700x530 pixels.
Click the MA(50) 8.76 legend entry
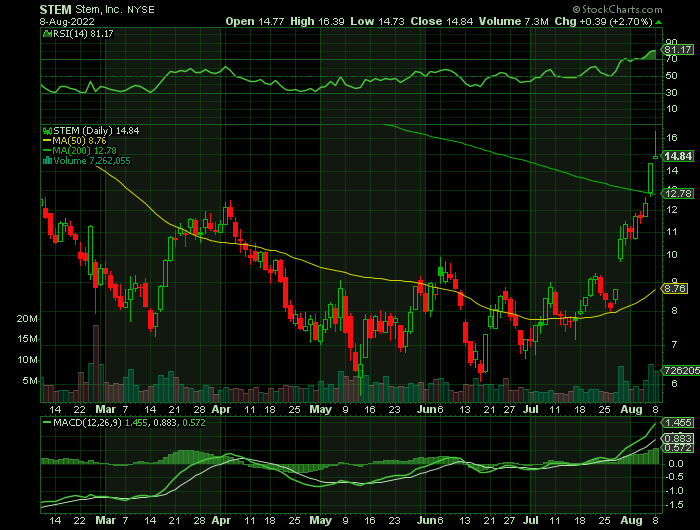pyautogui.click(x=75, y=141)
